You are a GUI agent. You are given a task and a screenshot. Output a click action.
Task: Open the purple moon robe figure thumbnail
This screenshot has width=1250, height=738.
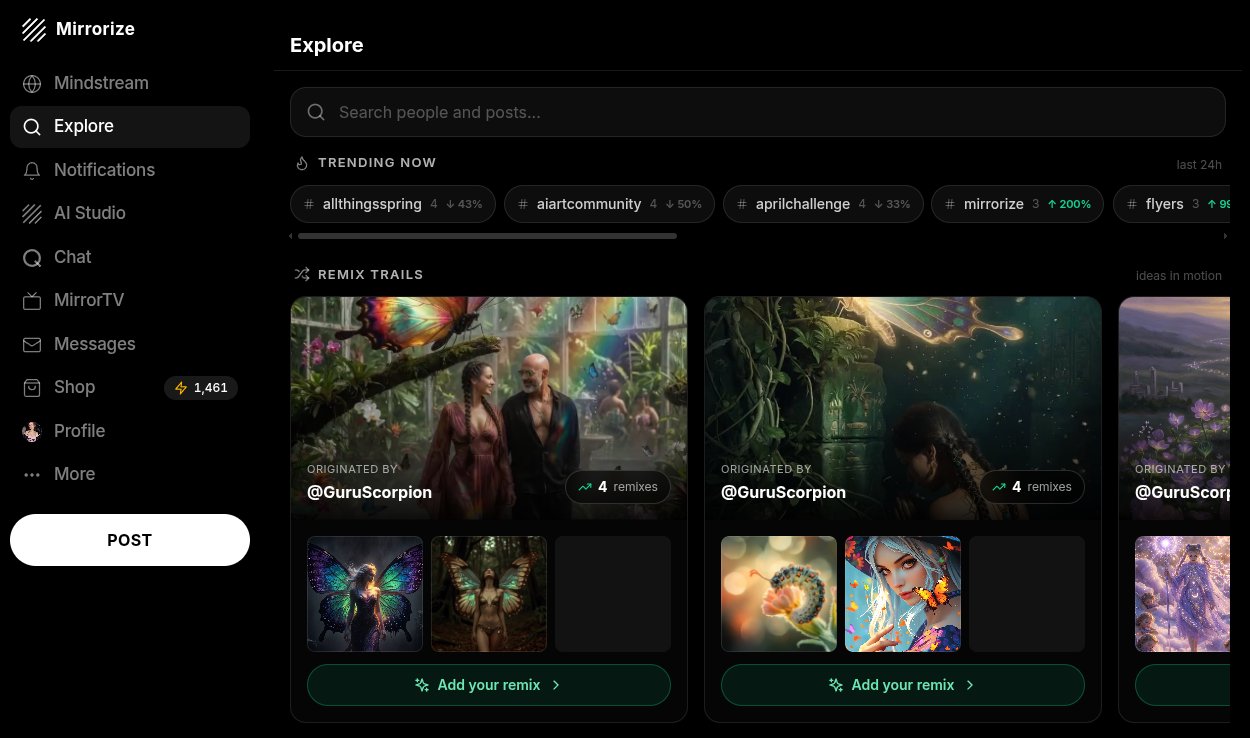click(1182, 594)
